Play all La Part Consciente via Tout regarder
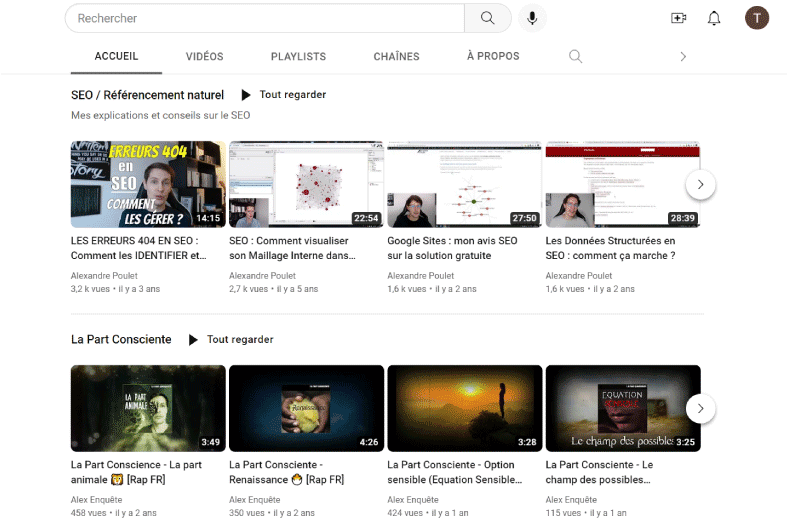Image resolution: width=800 pixels, height=530 pixels. 231,340
